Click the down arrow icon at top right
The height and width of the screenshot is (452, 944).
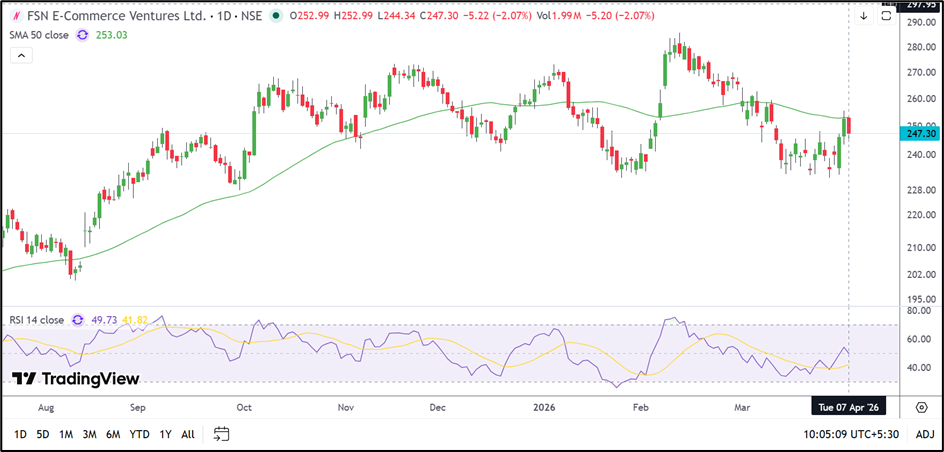click(x=864, y=16)
